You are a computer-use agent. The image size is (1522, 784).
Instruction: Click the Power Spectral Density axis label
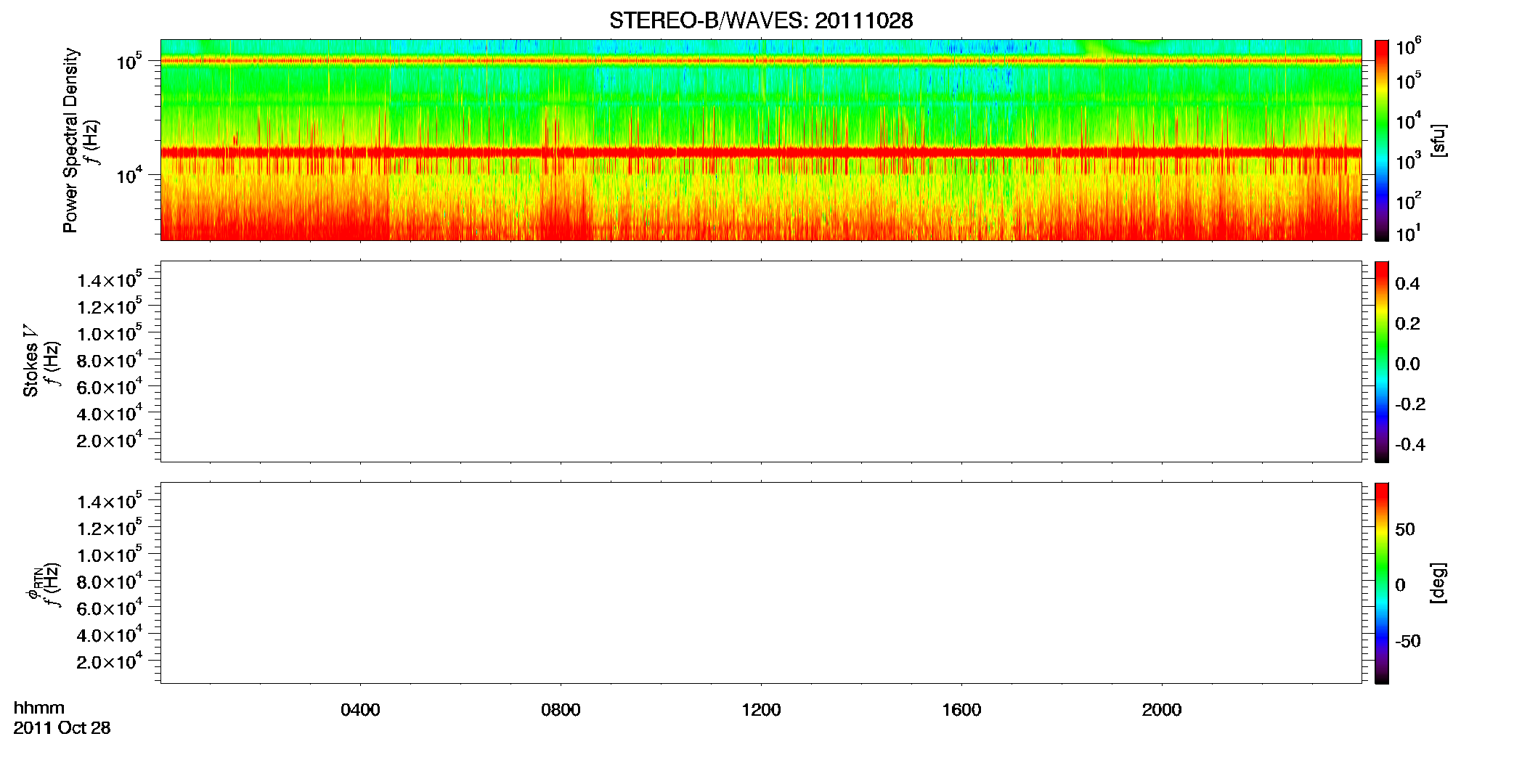[x=70, y=140]
